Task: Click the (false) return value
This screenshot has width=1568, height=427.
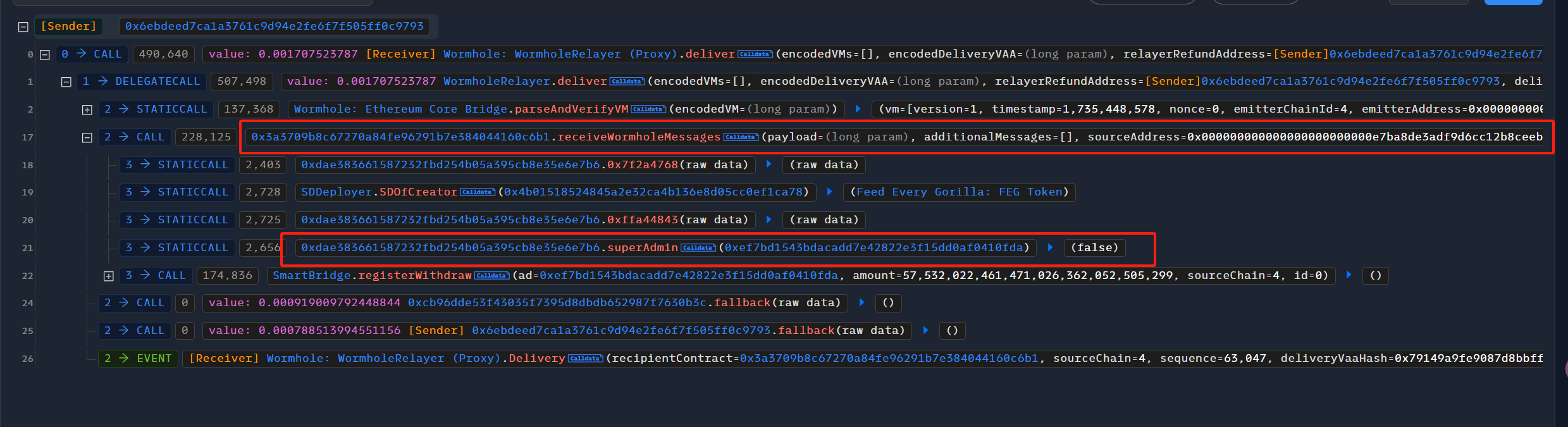Action: (x=1094, y=248)
